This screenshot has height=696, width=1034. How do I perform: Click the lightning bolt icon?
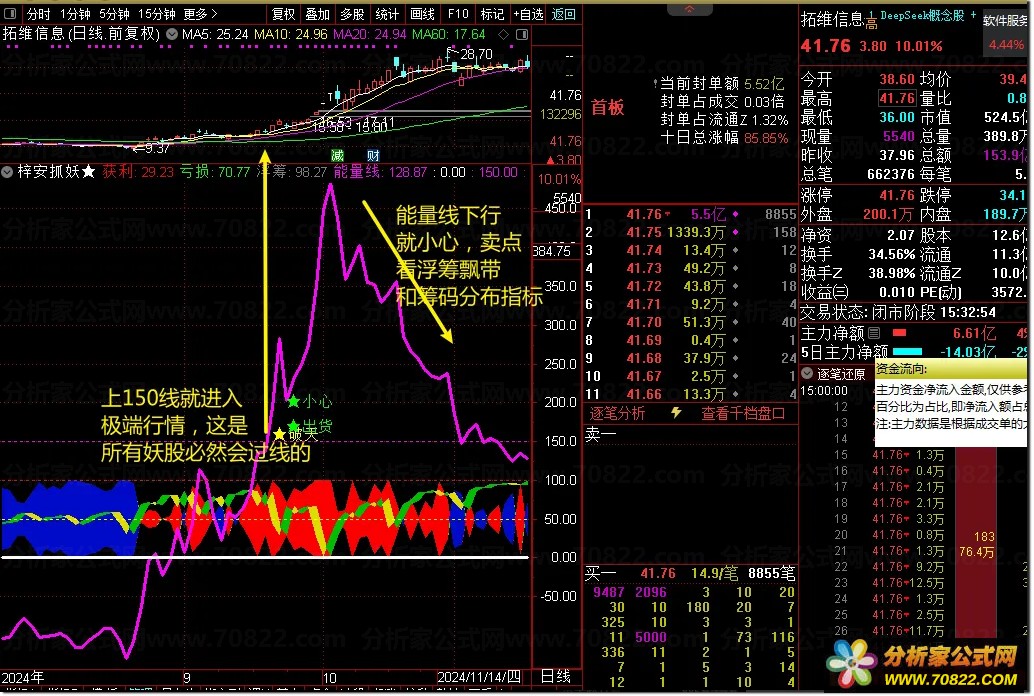676,413
